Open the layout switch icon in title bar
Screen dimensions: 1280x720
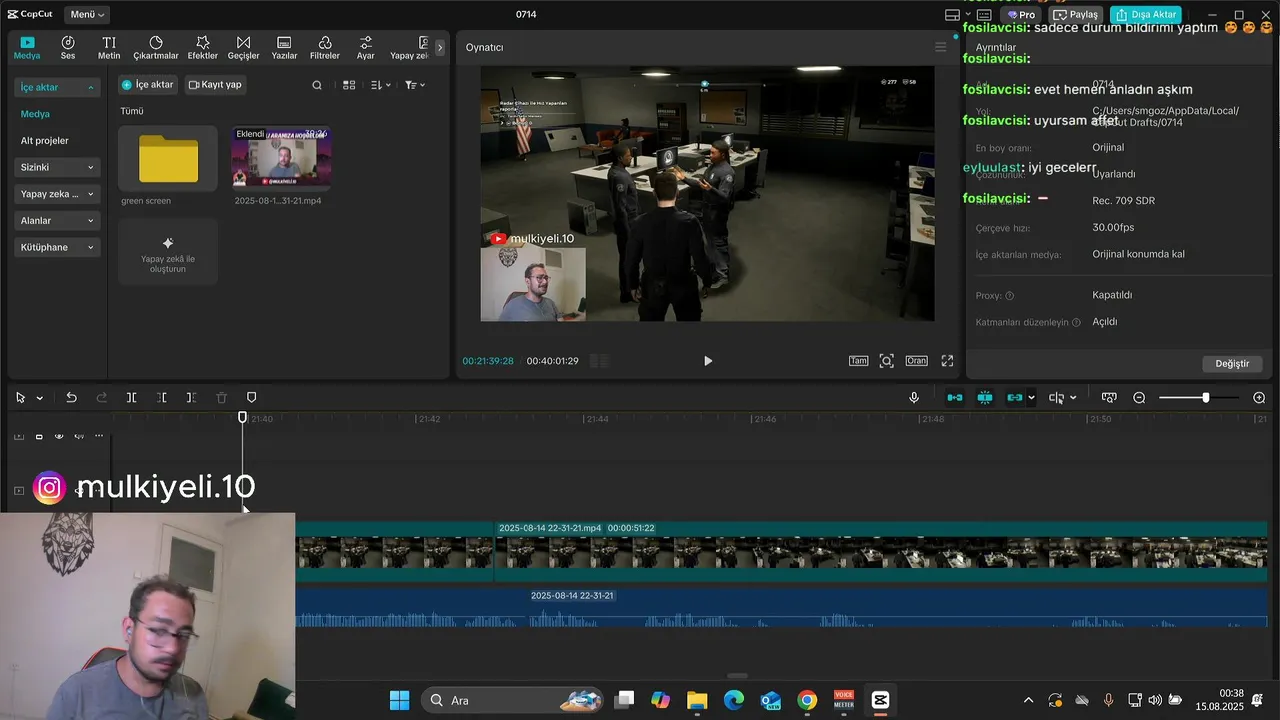(952, 15)
